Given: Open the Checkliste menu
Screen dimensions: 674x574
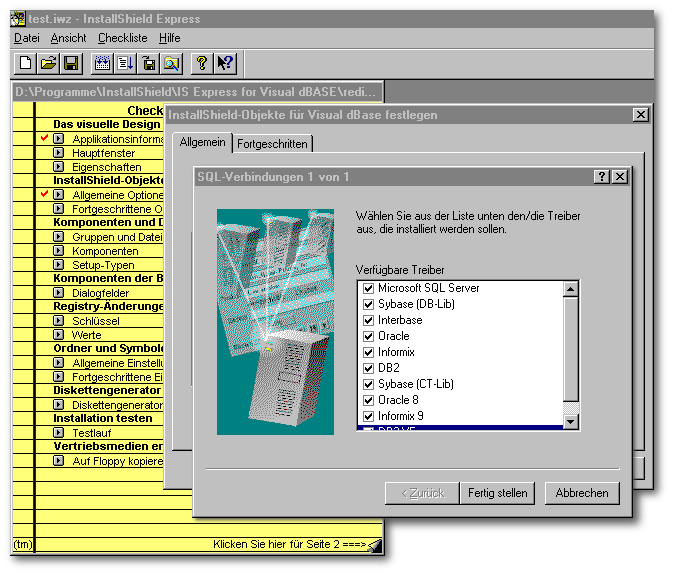Looking at the screenshot, I should click(x=122, y=38).
